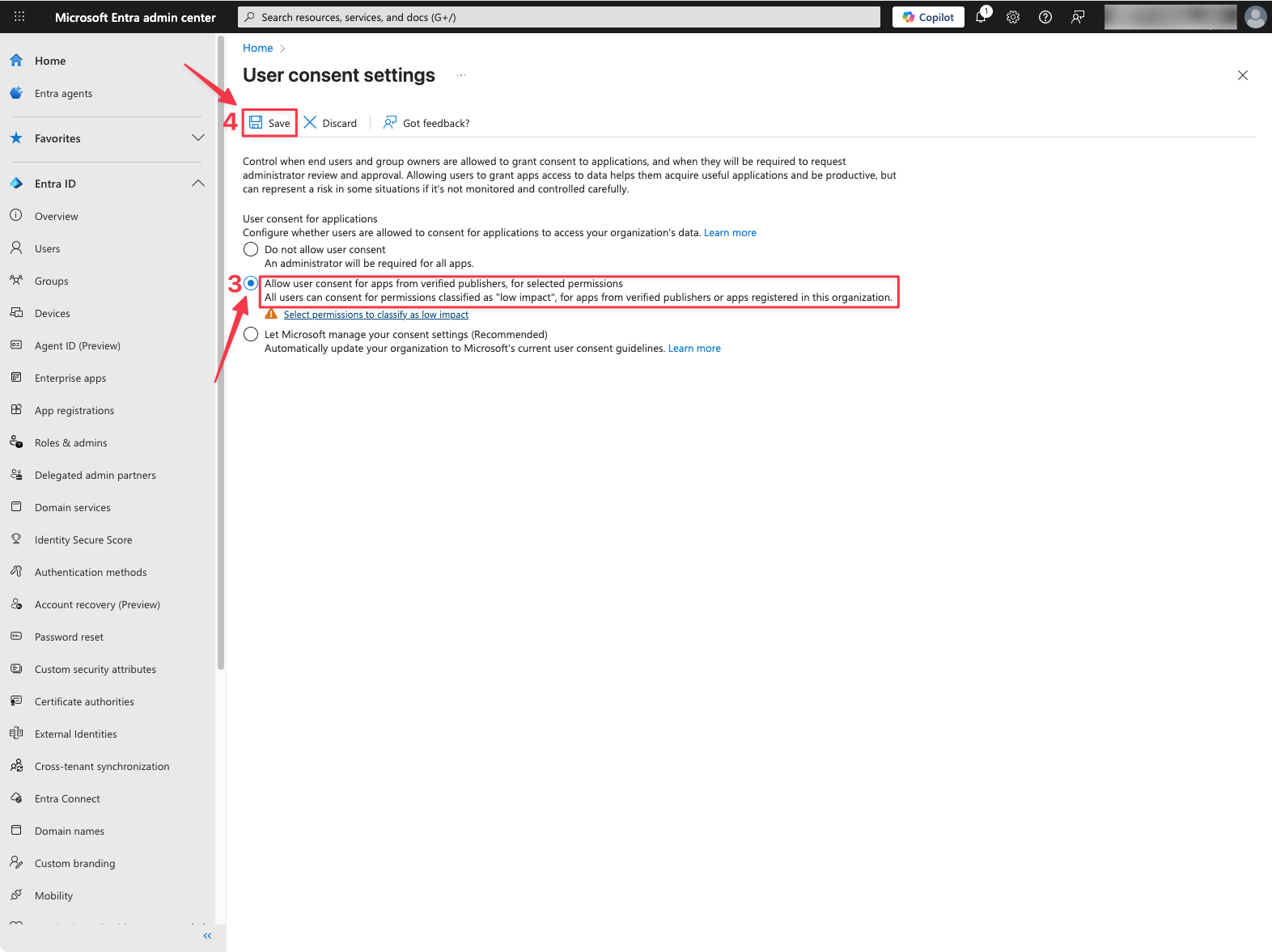Click the Roles & admins icon
This screenshot has width=1272, height=952.
click(16, 442)
